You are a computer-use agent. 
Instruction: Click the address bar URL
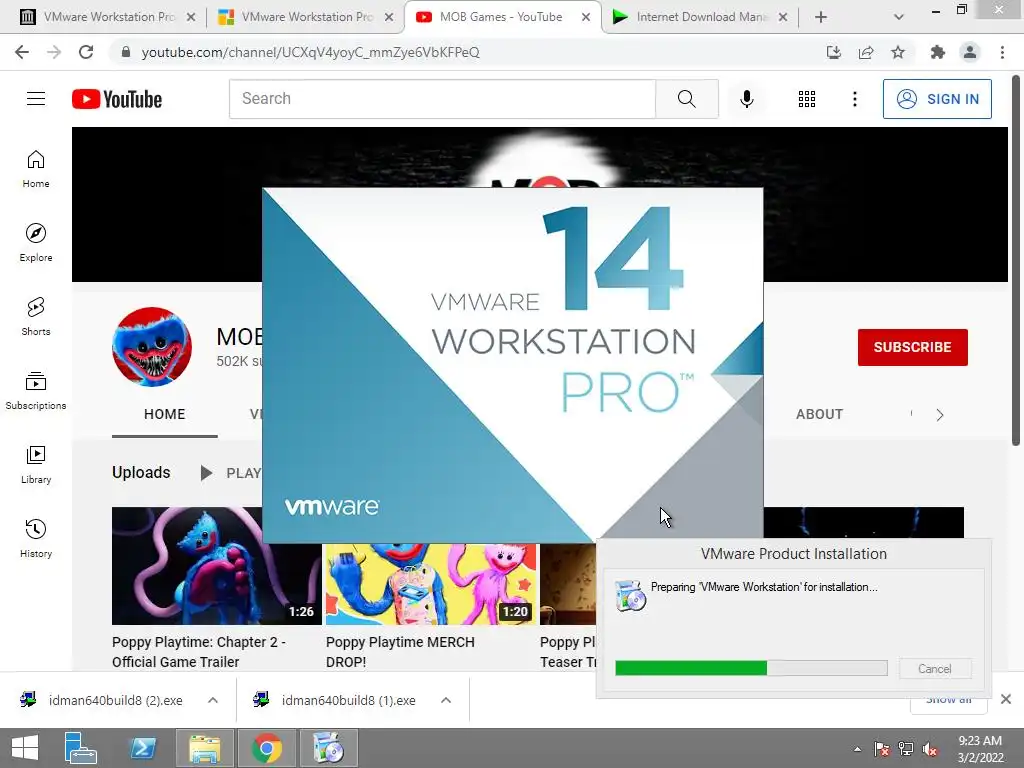click(310, 52)
